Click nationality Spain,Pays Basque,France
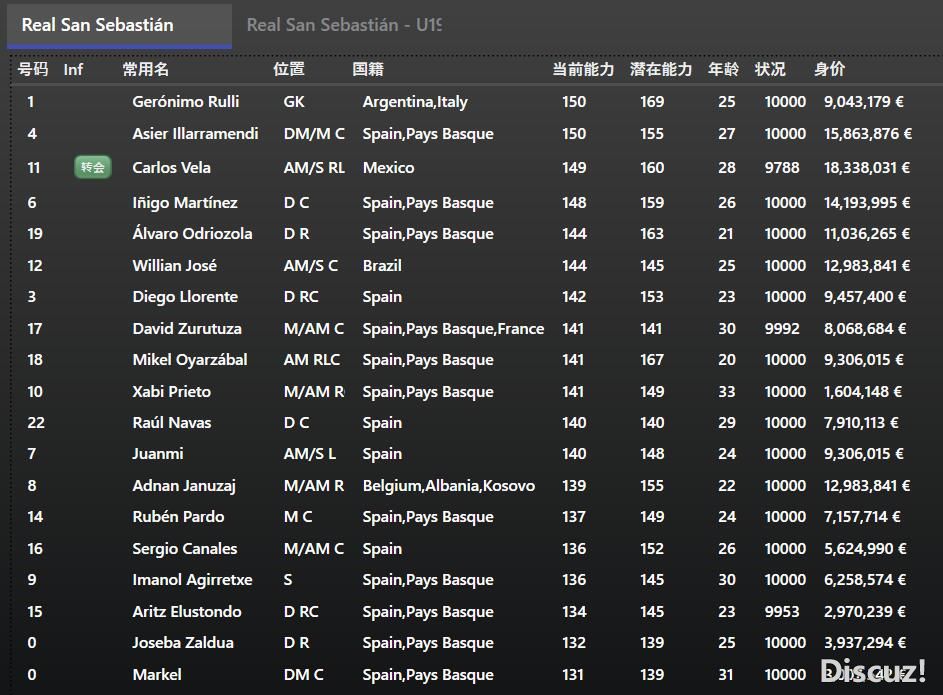 coord(453,329)
